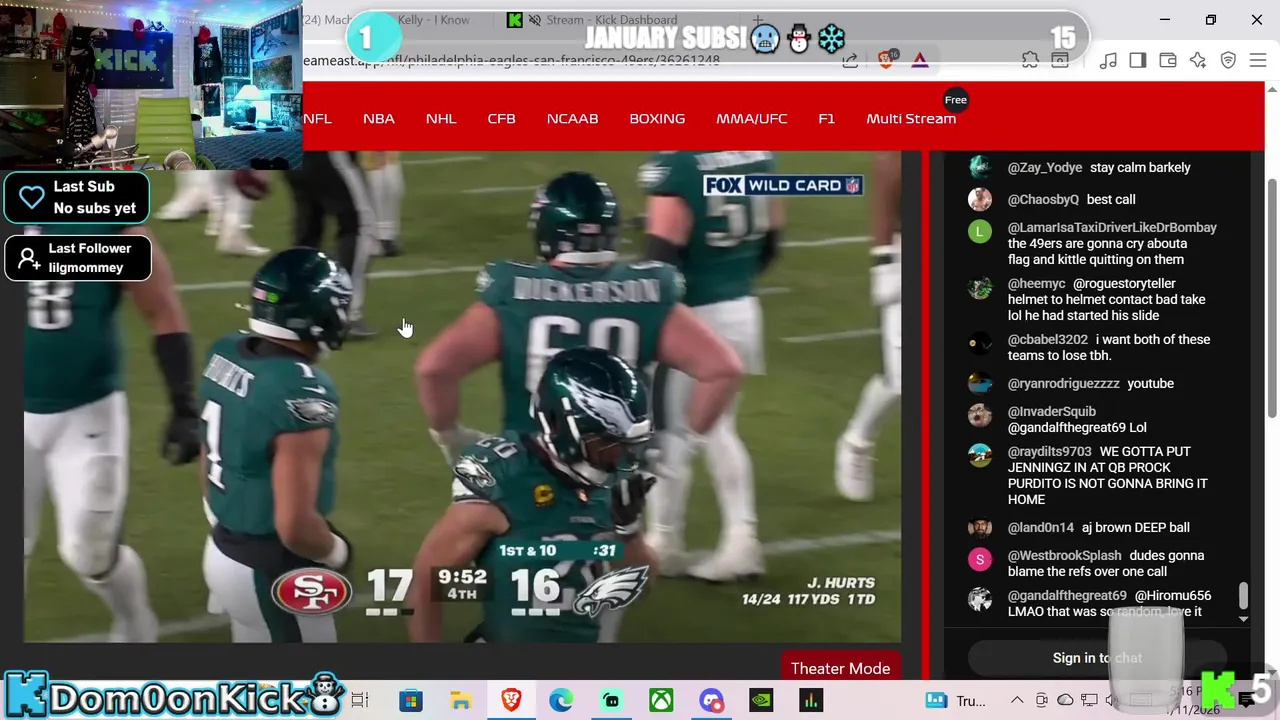
Task: Click the @ChaosbyQ chat username
Action: point(1043,199)
